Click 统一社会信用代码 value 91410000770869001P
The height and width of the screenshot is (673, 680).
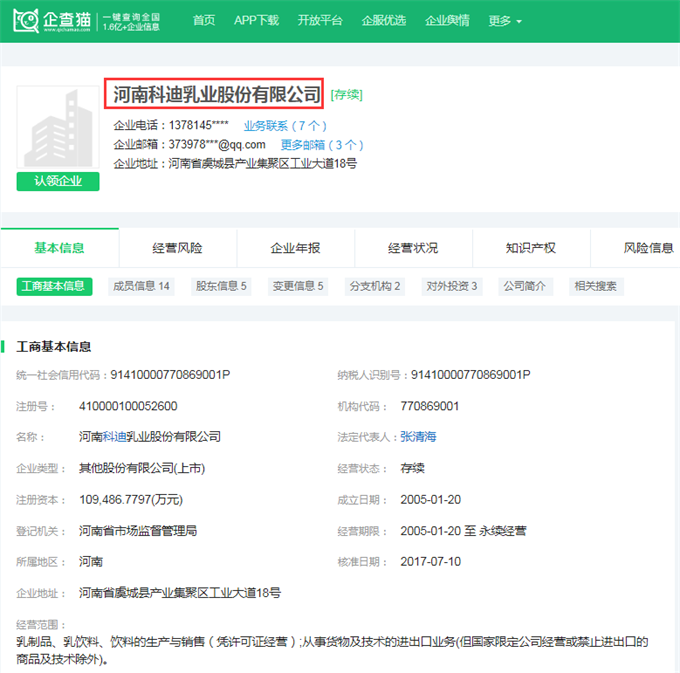pos(170,375)
